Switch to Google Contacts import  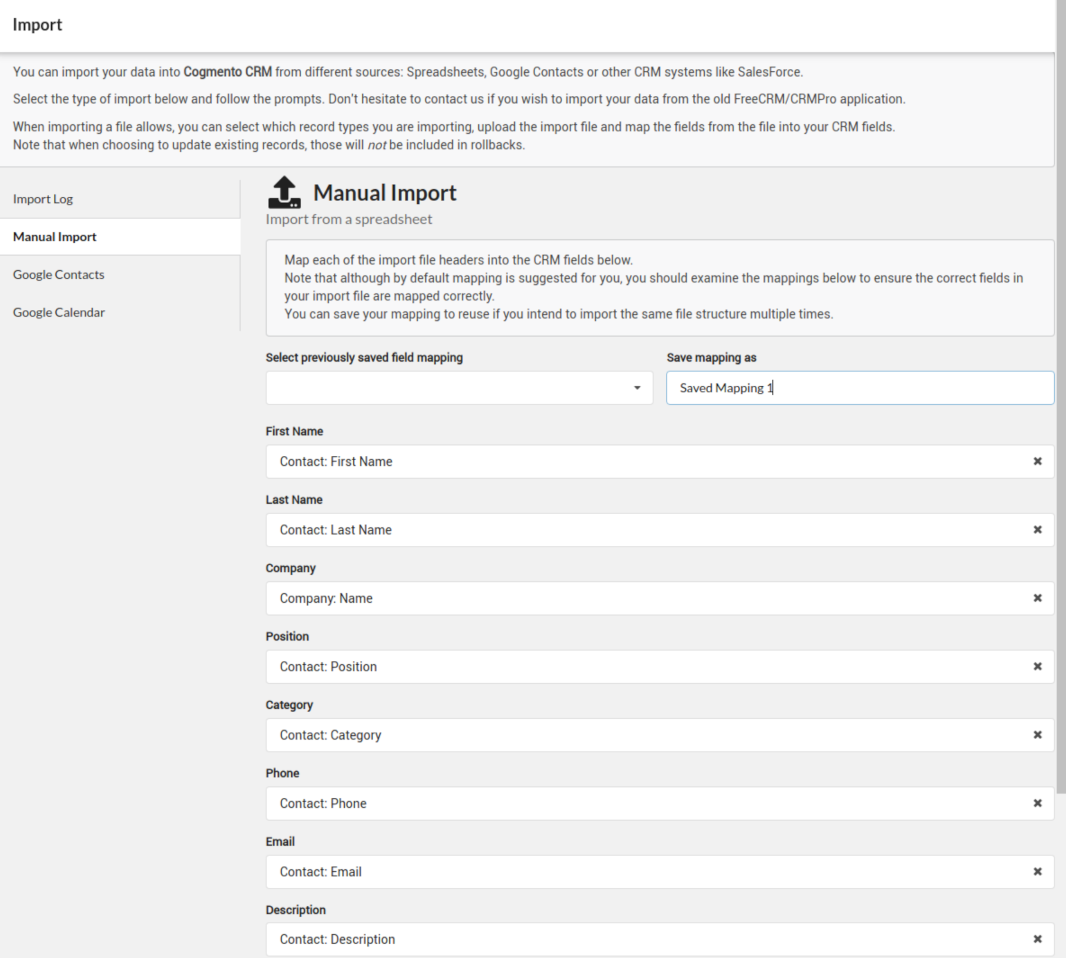[59, 275]
